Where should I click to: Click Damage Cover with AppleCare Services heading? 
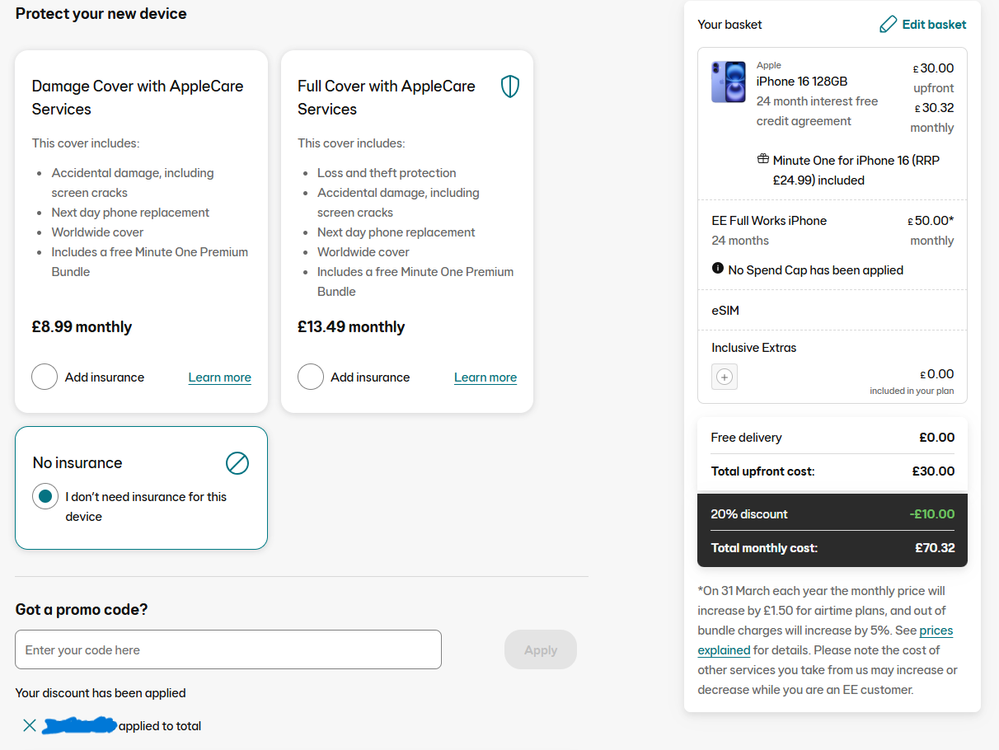[138, 97]
